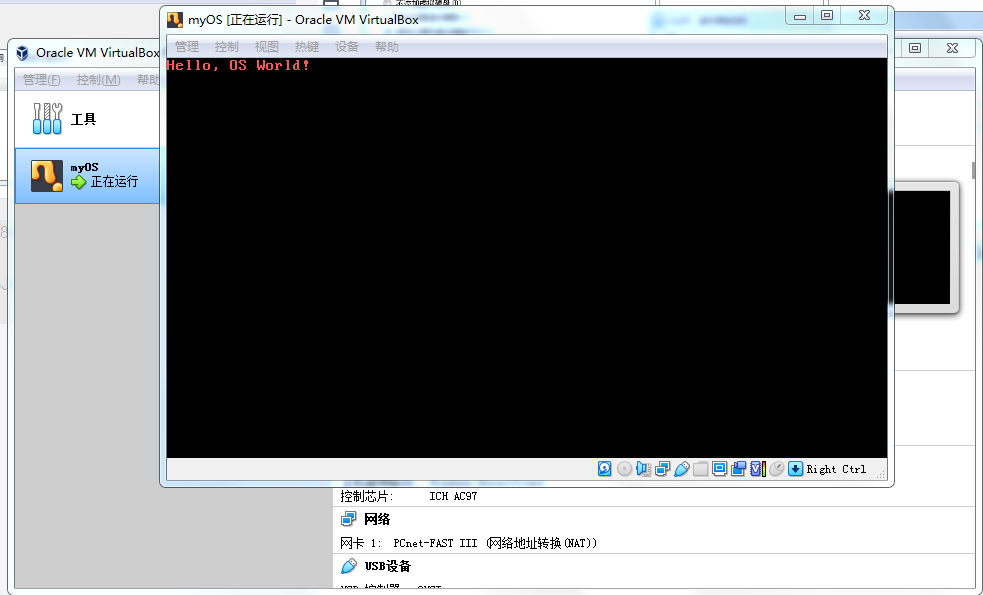Open the display status icon
This screenshot has width=983, height=595.
(719, 468)
